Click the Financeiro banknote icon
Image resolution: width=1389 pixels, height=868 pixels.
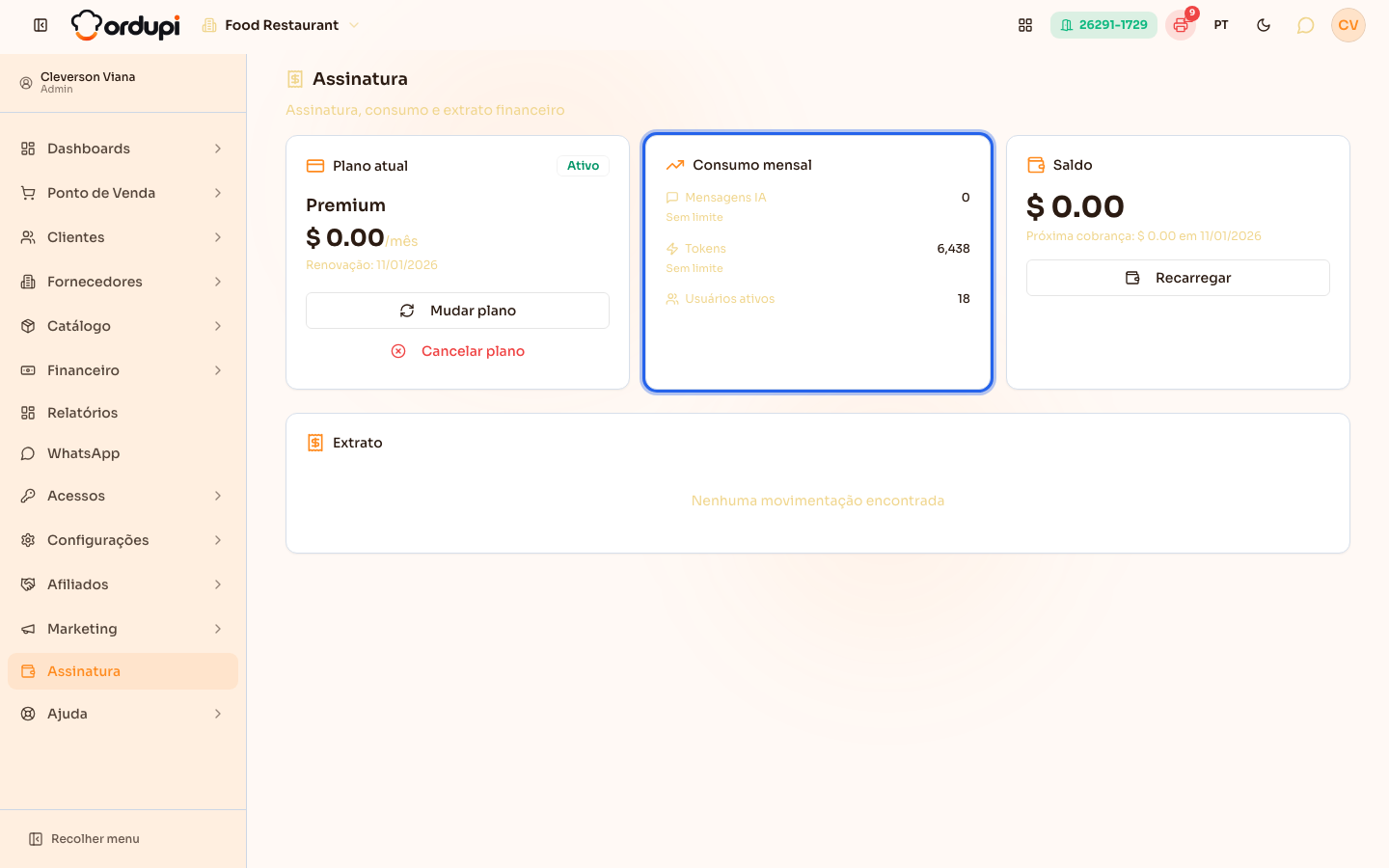(x=28, y=370)
